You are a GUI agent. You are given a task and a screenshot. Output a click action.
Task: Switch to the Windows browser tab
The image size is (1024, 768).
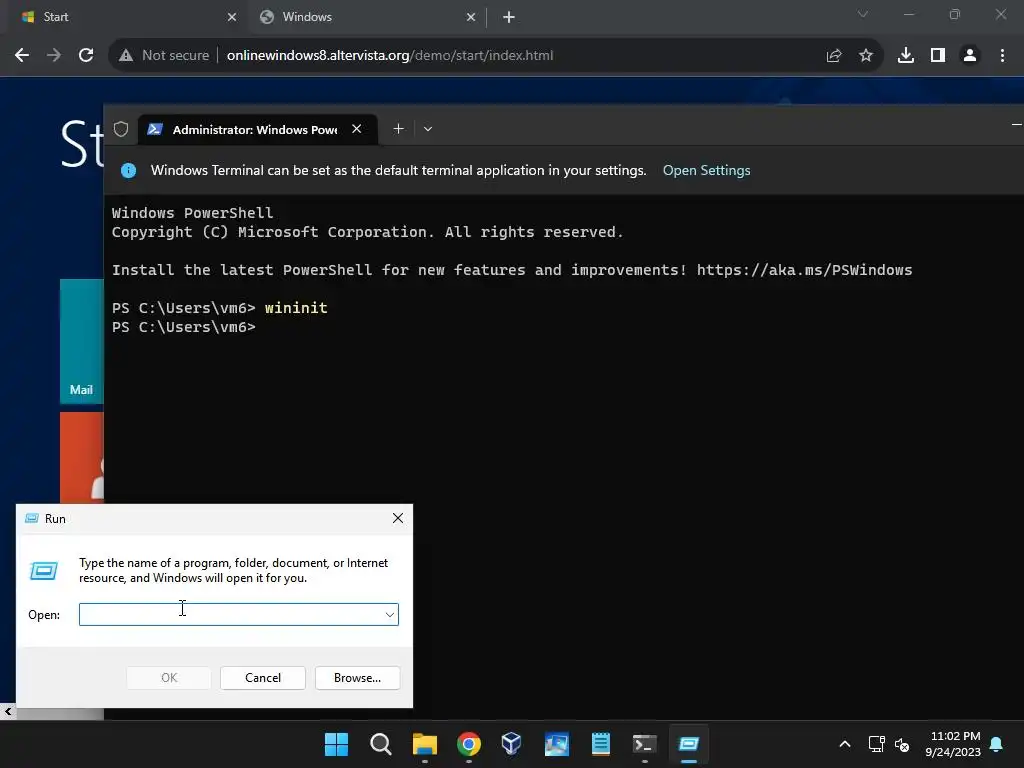tap(366, 17)
